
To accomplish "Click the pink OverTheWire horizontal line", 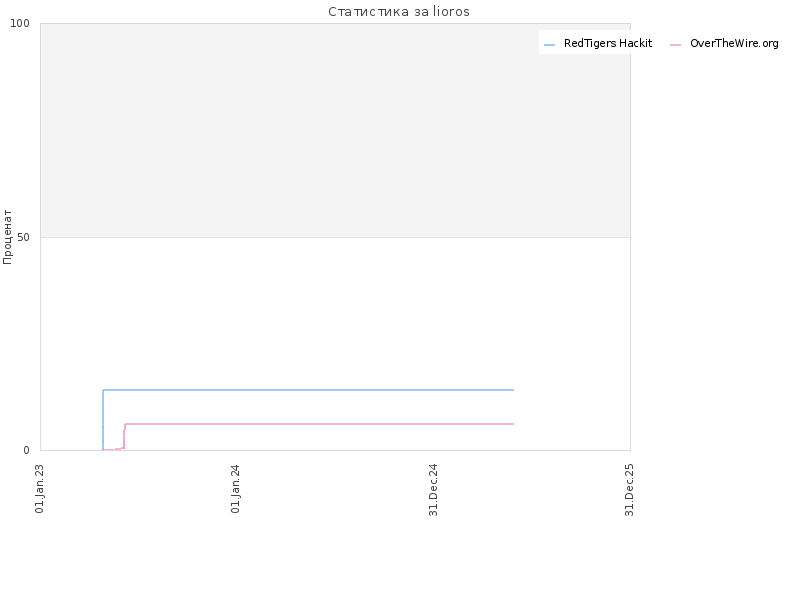I will (x=319, y=424).
